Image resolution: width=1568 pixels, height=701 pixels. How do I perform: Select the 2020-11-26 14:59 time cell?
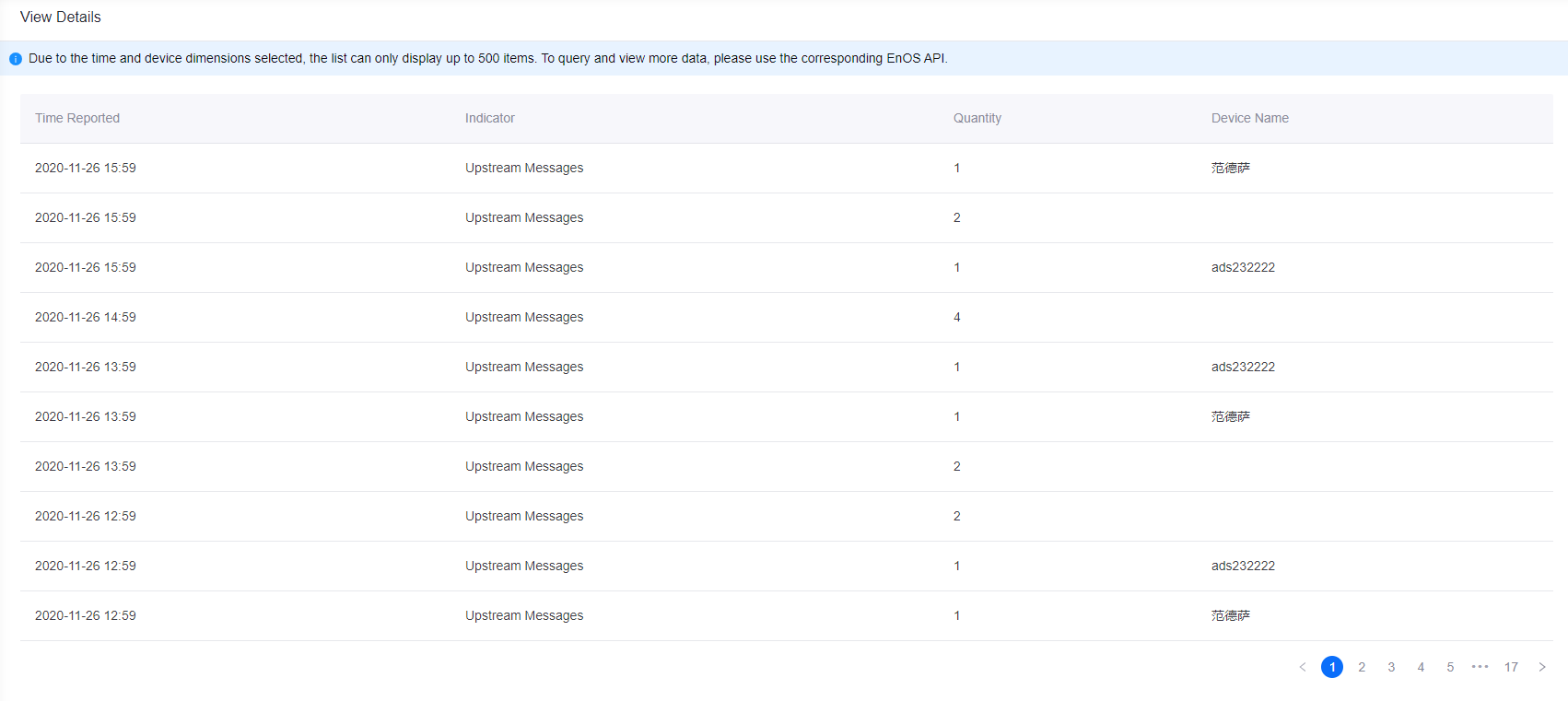[86, 317]
